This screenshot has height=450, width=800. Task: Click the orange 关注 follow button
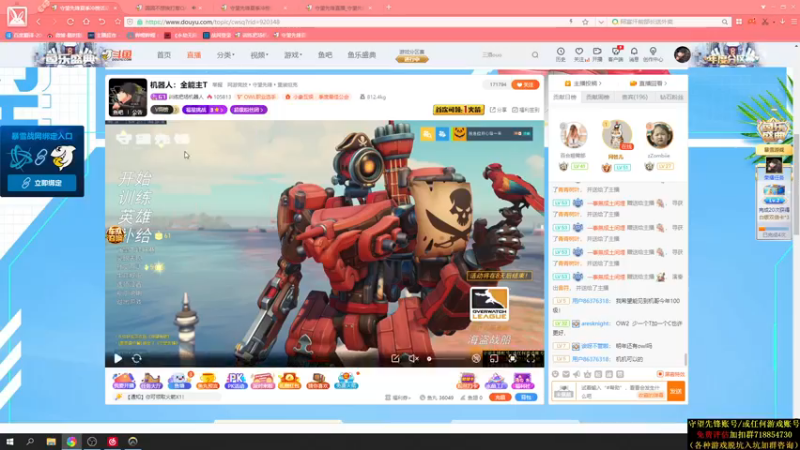[x=525, y=85]
